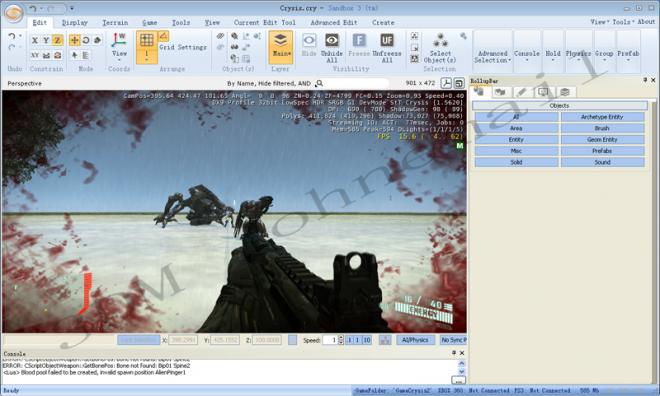Click the Prefabs object button
This screenshot has height=396, width=660.
coord(602,151)
